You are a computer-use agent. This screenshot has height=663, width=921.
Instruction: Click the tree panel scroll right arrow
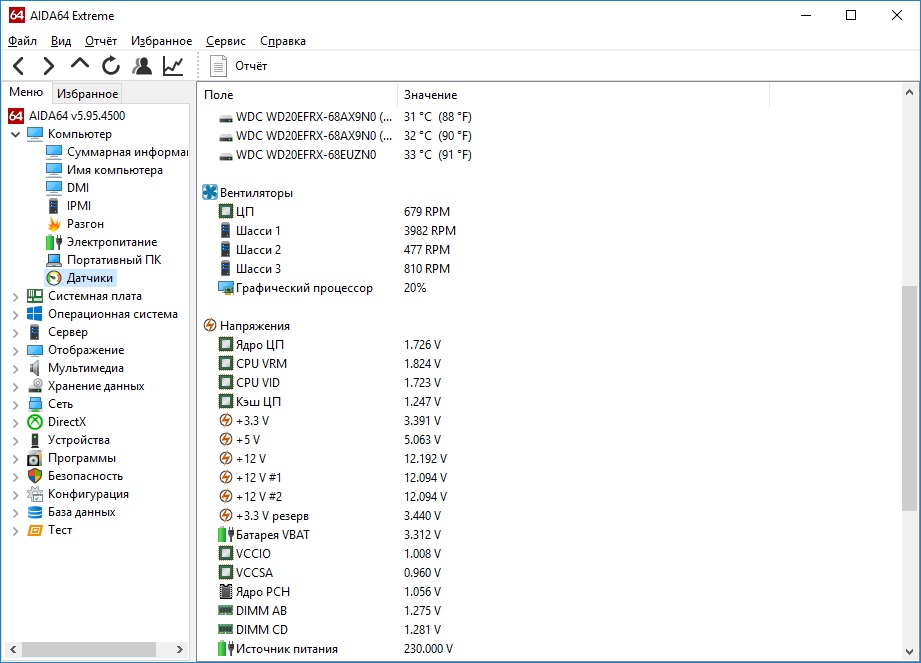[180, 649]
